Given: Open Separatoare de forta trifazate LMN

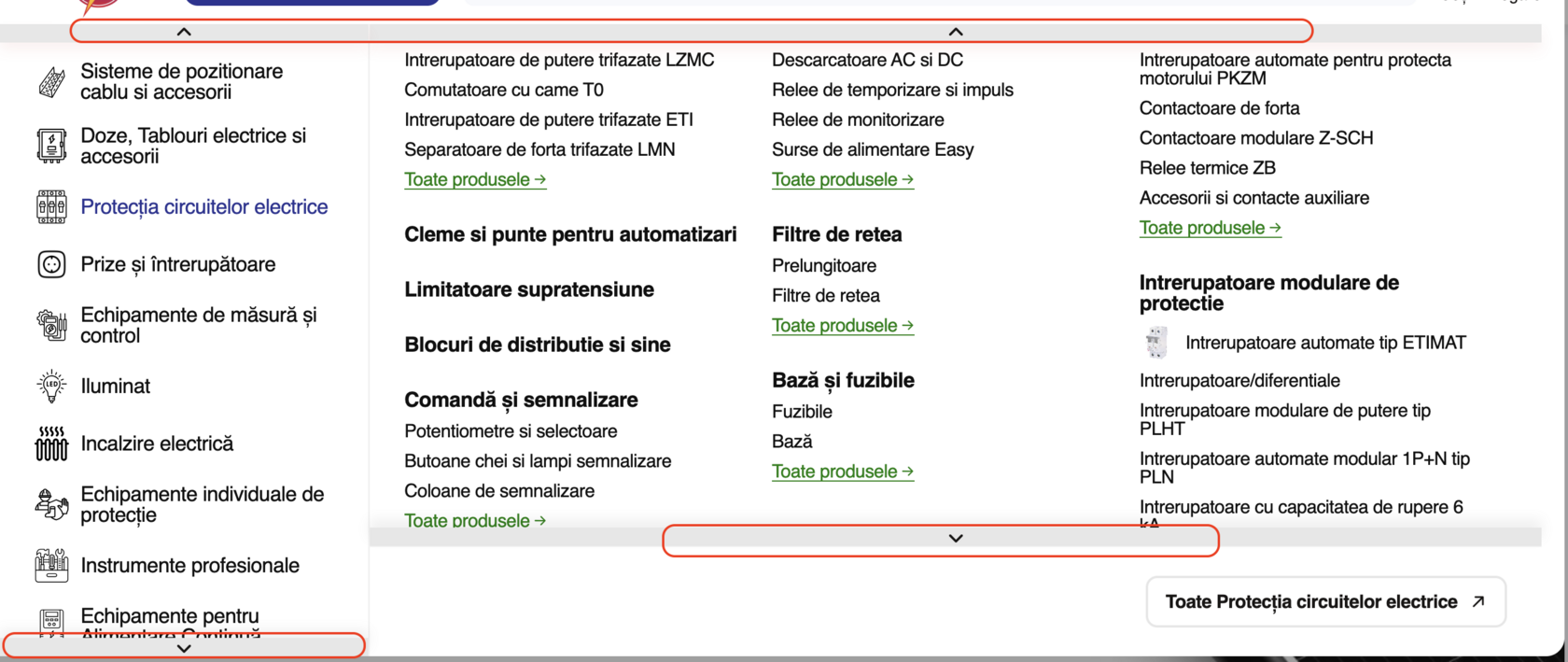Looking at the screenshot, I should click(x=539, y=149).
